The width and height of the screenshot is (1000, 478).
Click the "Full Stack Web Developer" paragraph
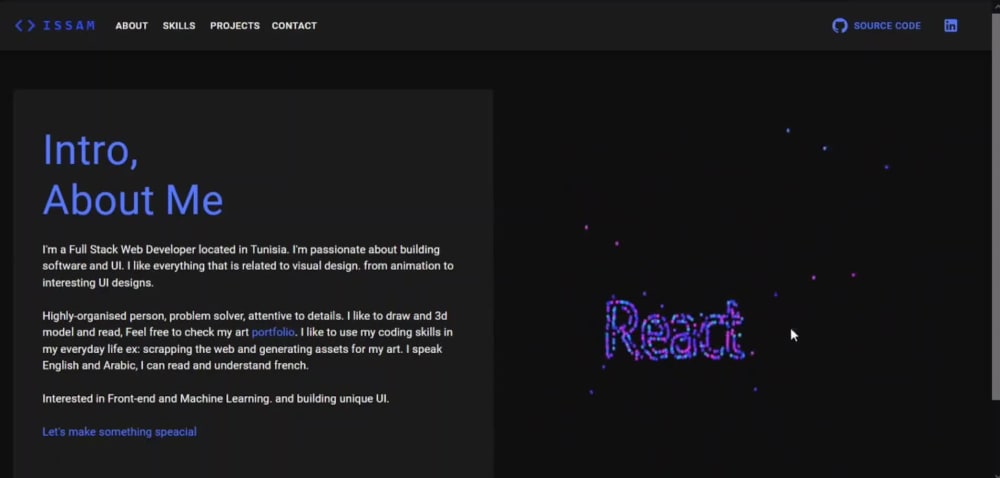tap(248, 266)
